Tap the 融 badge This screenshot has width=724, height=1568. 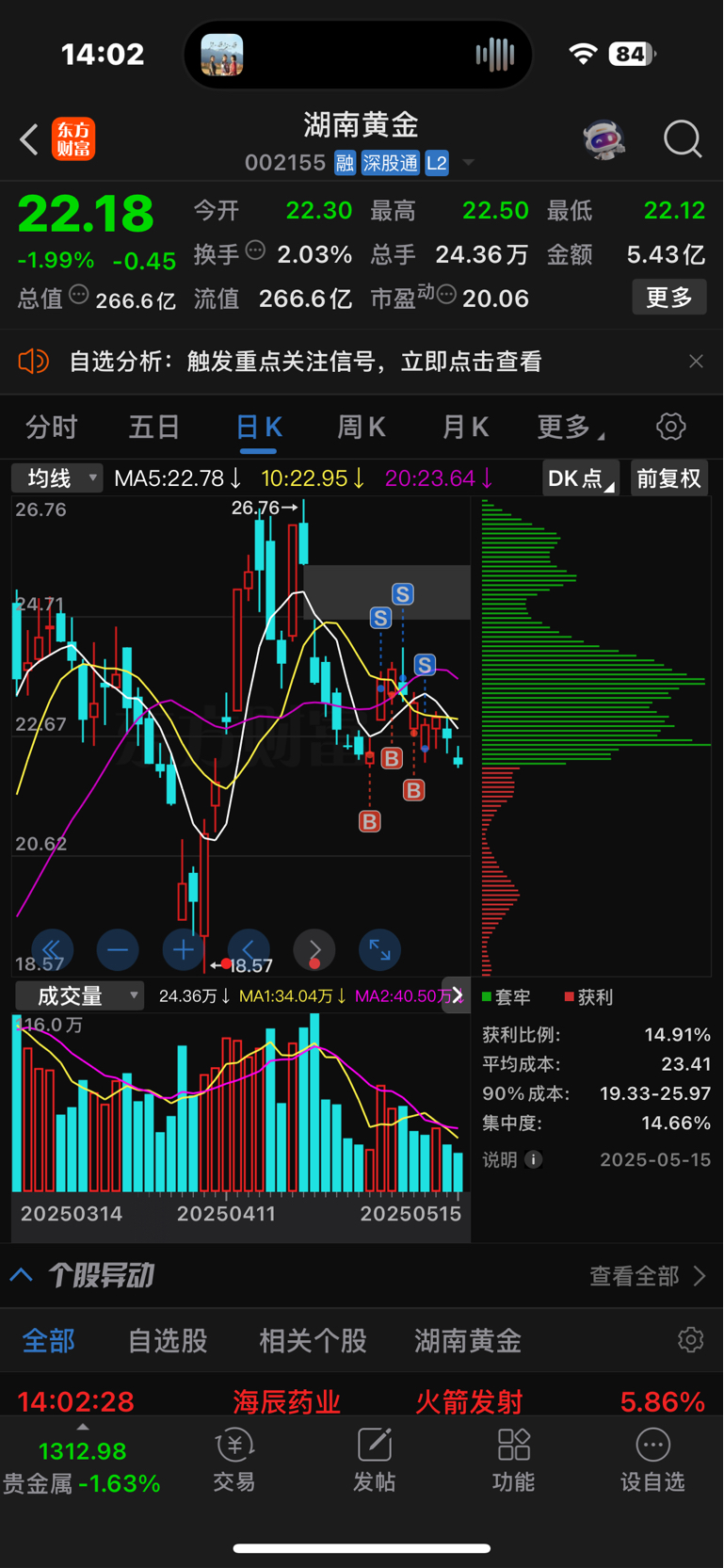click(345, 163)
